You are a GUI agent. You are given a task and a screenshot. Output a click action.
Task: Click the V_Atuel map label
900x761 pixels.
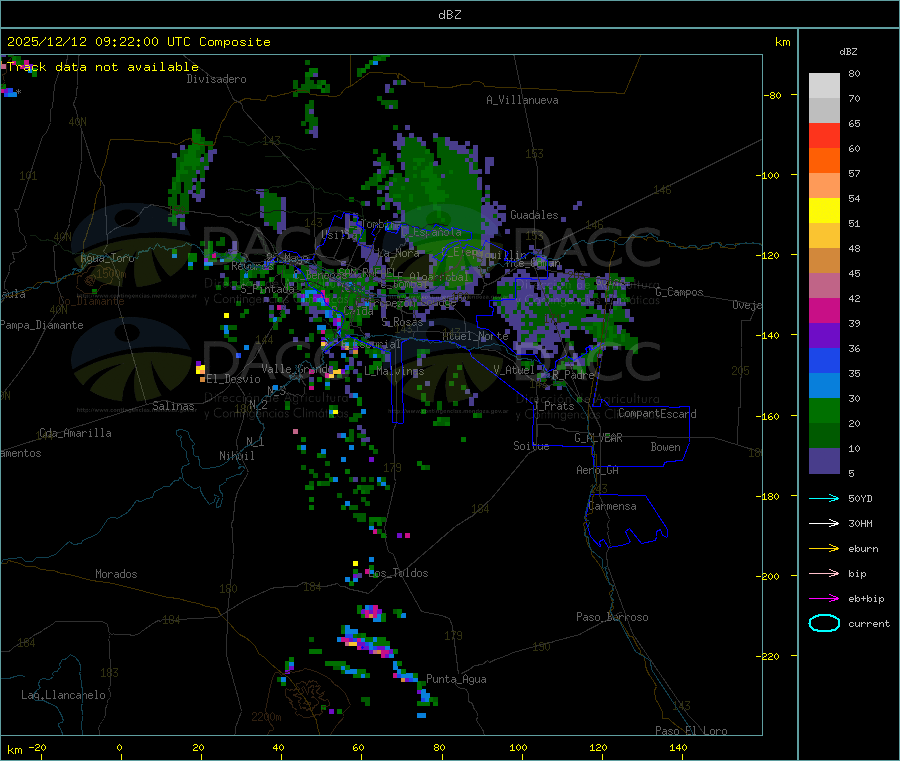(x=514, y=370)
